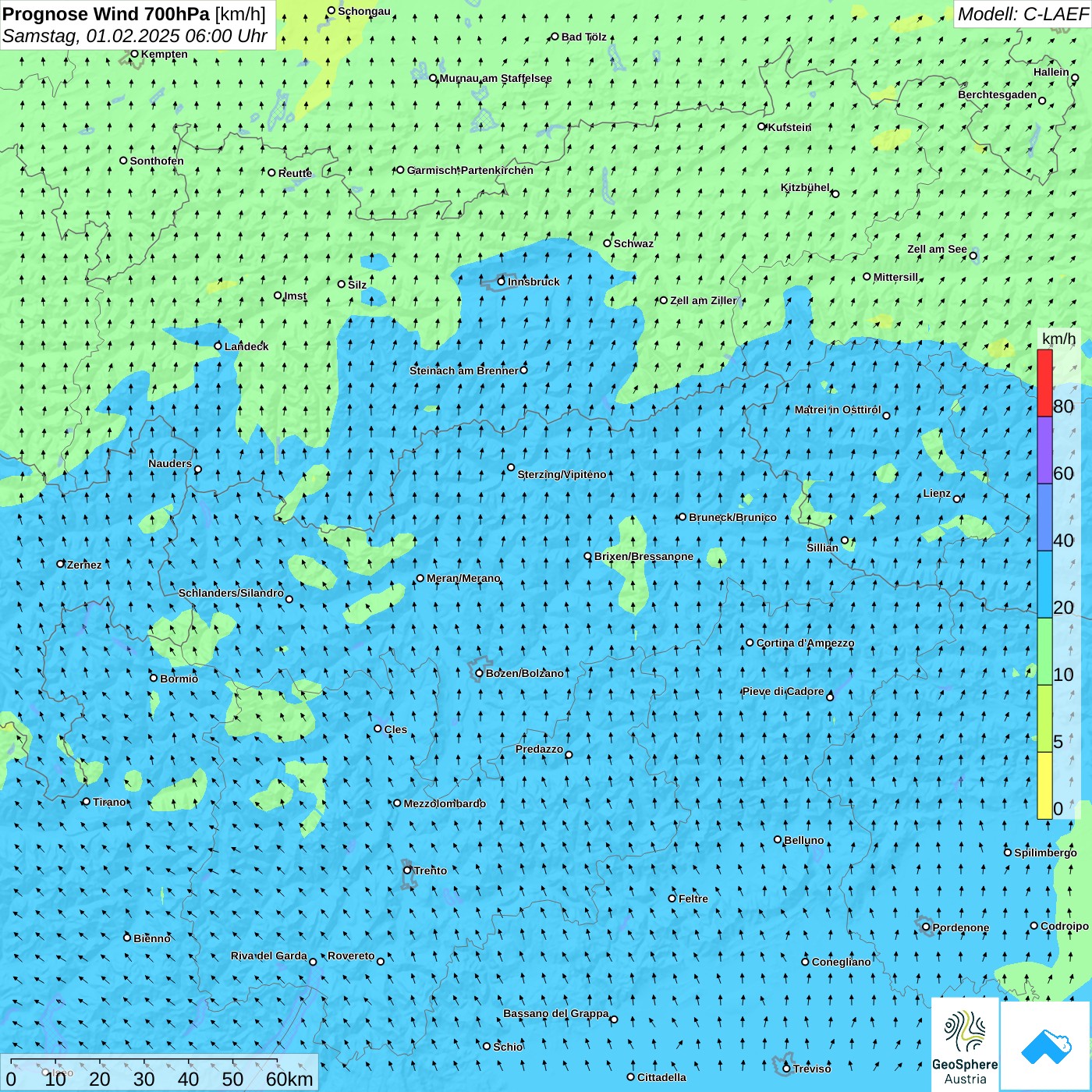Viewport: 1092px width, 1092px height.
Task: Pick the yellow bottom segment of the km/h legend
Action: pos(1044,785)
